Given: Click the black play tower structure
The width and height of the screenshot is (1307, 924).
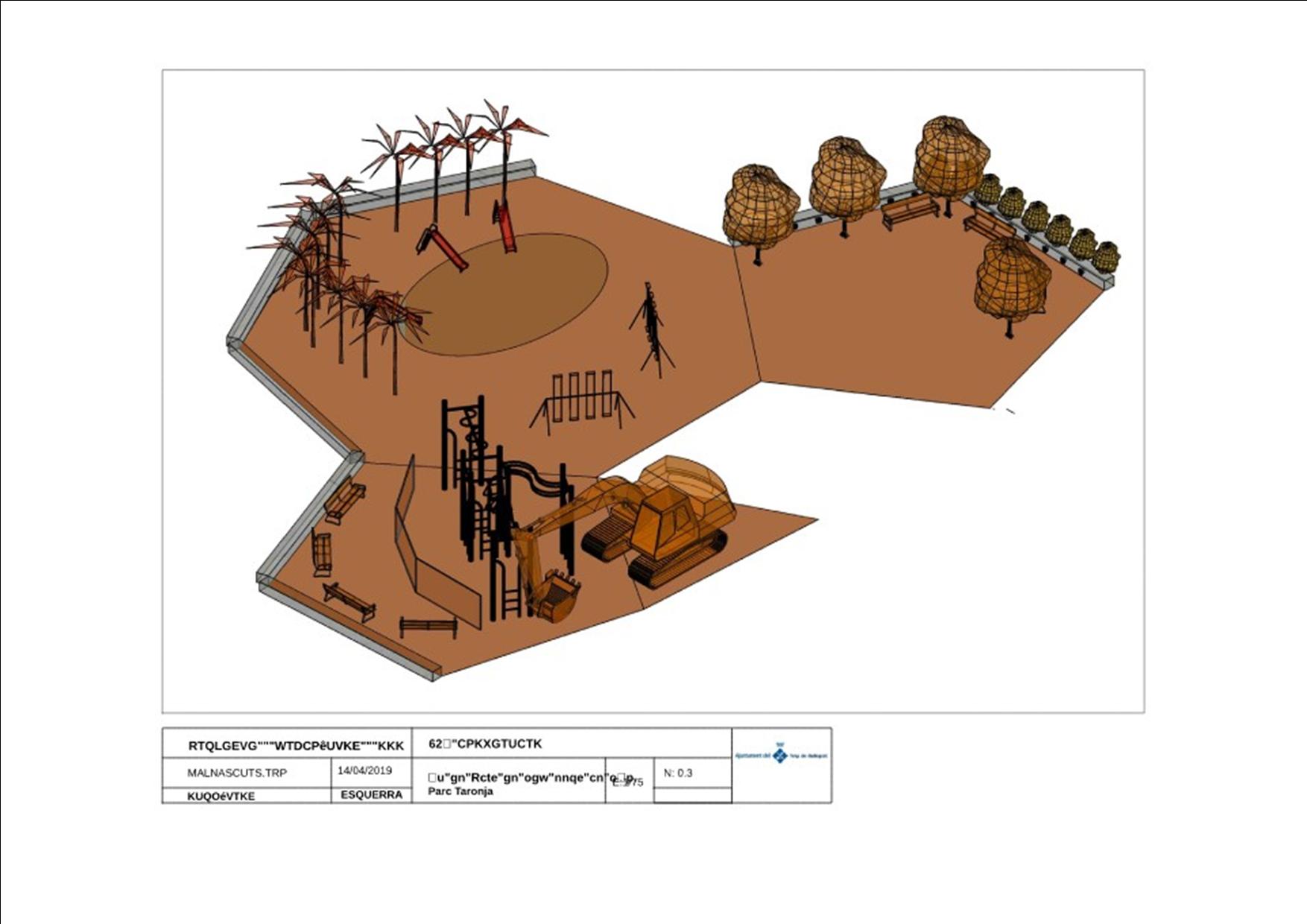Looking at the screenshot, I should 477,492.
